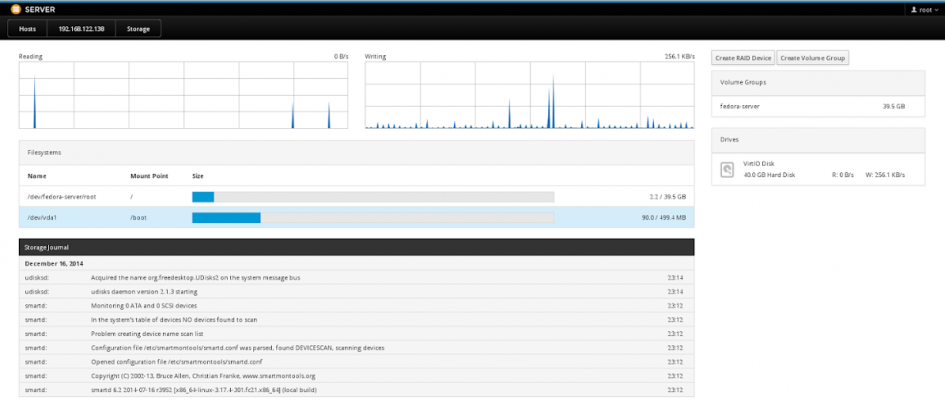Open the root user dropdown menu

click(924, 8)
